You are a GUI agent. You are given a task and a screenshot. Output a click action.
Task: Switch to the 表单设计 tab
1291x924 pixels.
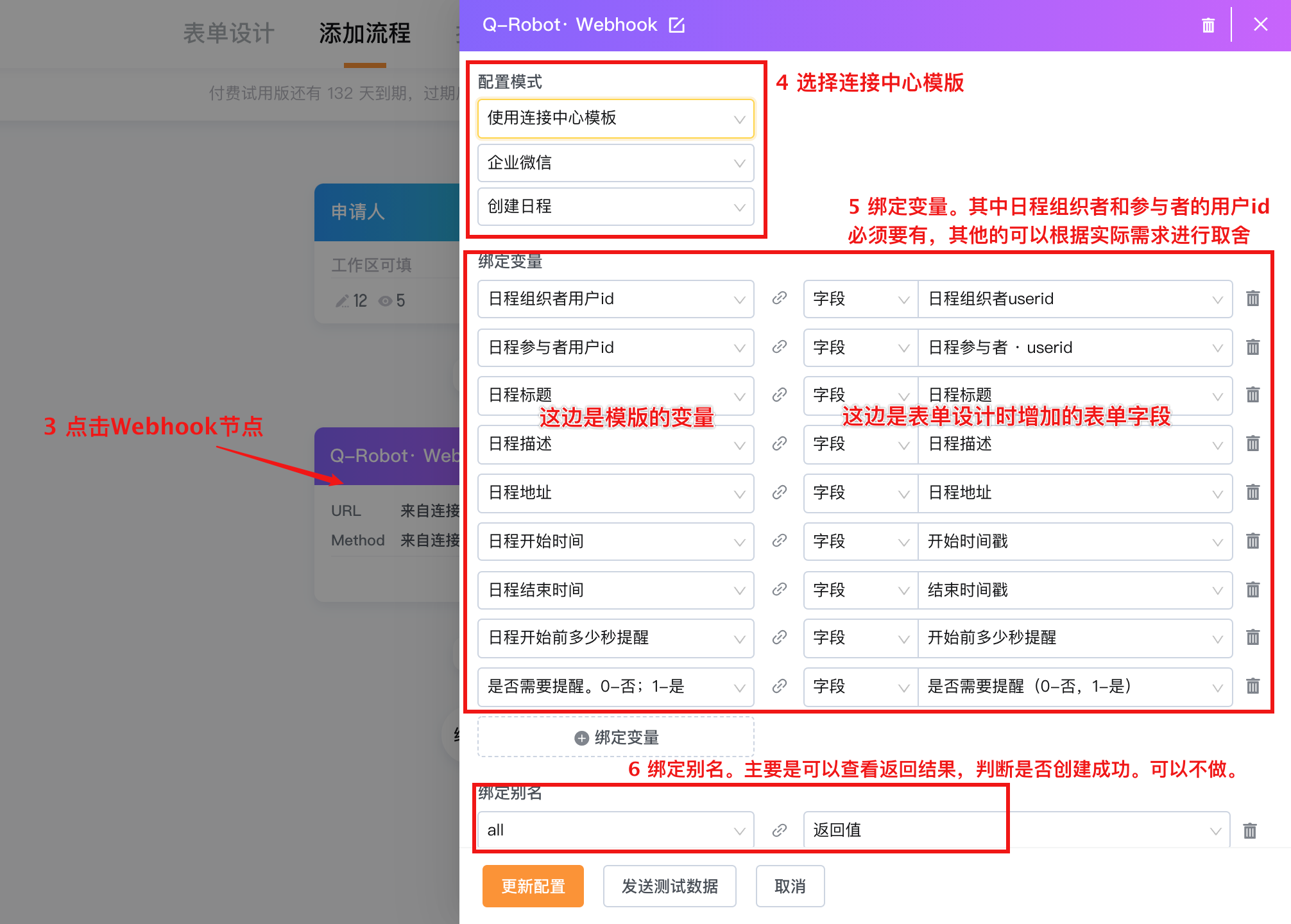229,33
